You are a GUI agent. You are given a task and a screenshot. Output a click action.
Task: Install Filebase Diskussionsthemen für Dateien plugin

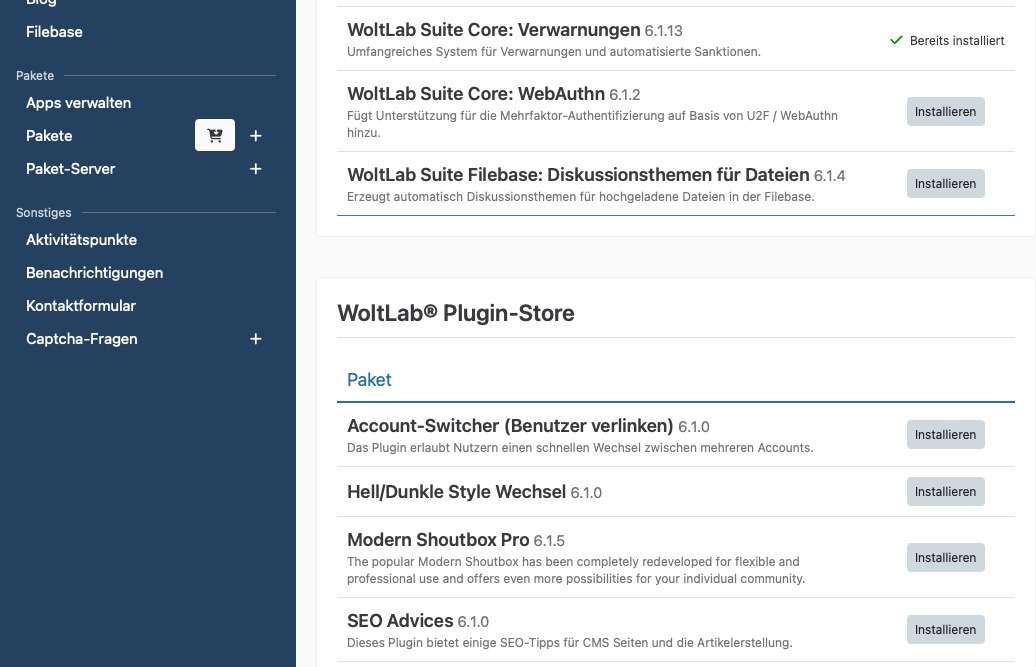(x=945, y=184)
